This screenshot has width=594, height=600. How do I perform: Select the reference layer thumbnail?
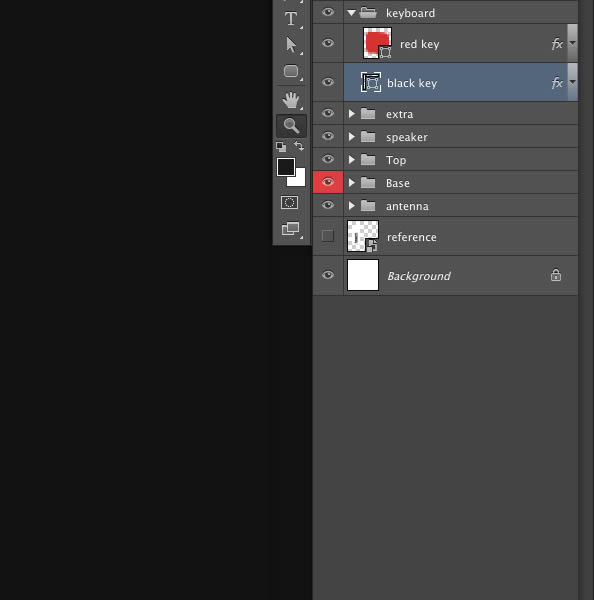[x=363, y=236]
